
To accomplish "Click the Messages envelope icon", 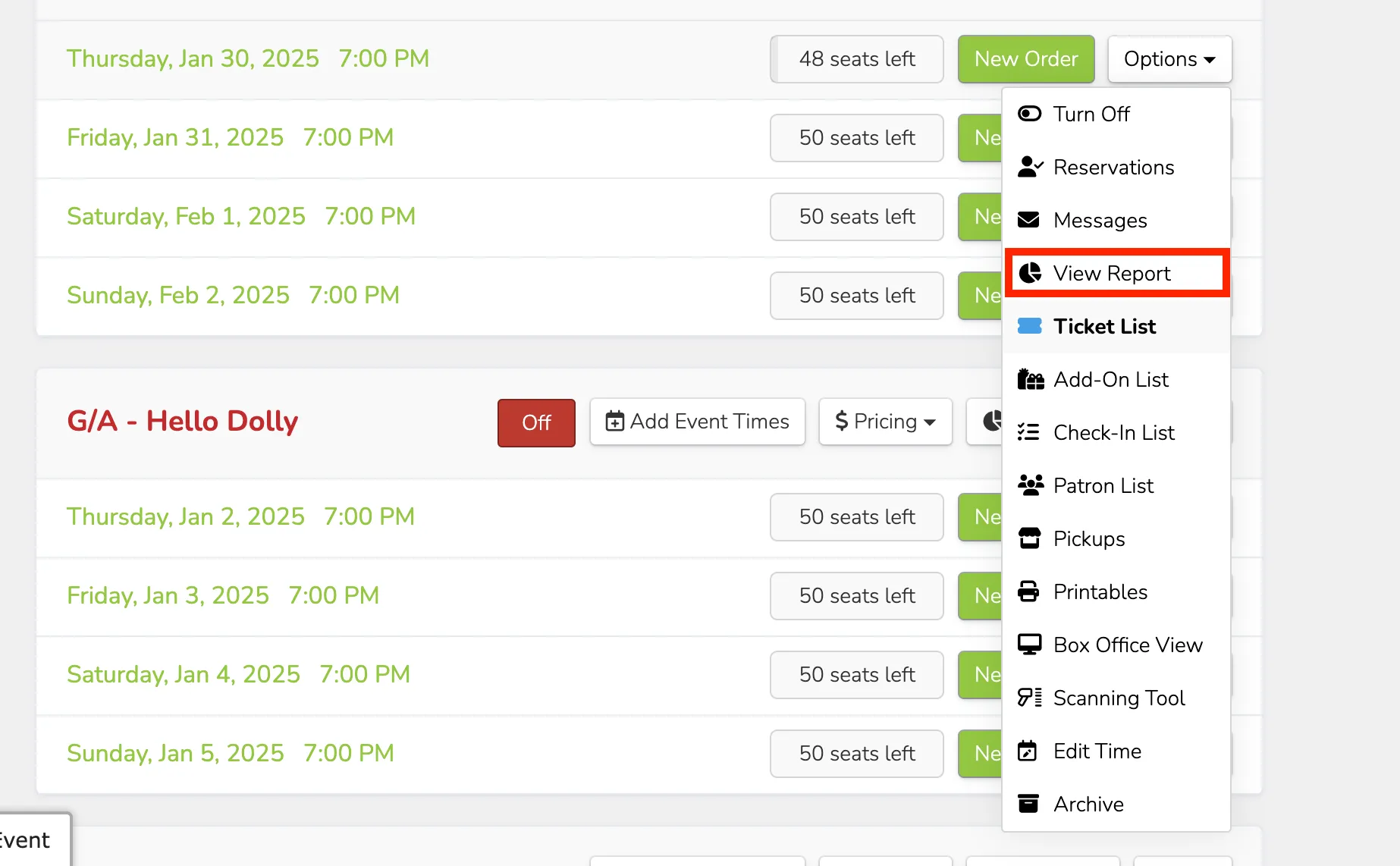I will coord(1028,220).
